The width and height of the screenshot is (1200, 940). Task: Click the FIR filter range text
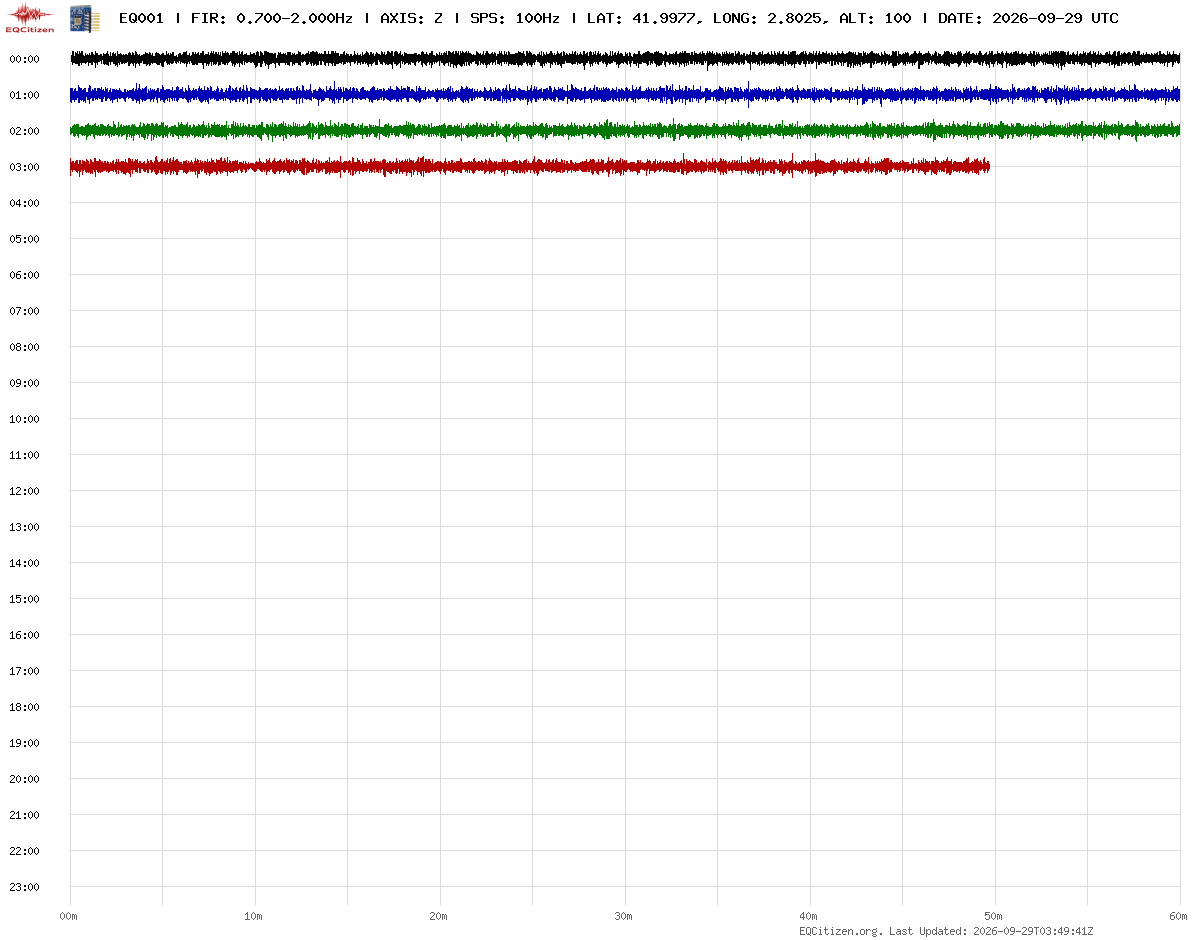click(x=272, y=18)
